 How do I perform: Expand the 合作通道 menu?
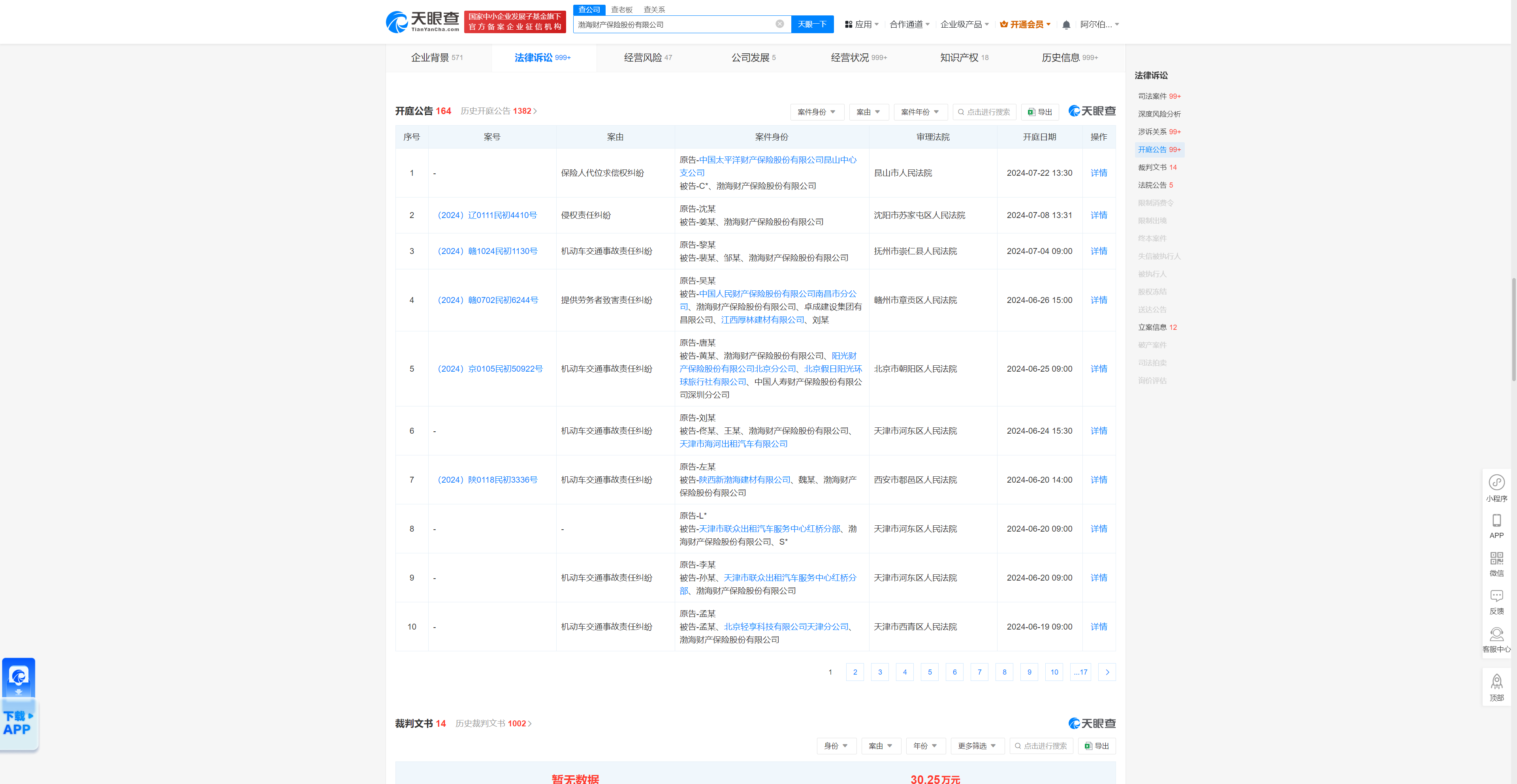(909, 25)
